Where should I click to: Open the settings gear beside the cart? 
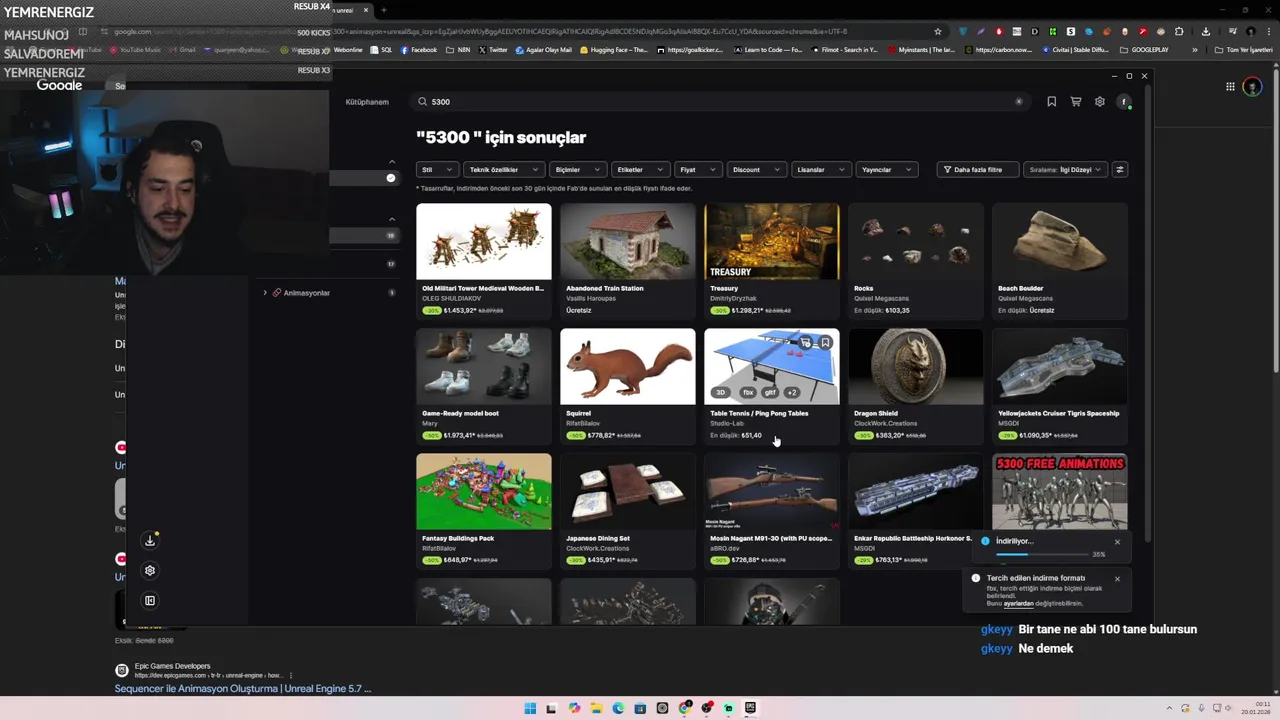coord(1099,102)
